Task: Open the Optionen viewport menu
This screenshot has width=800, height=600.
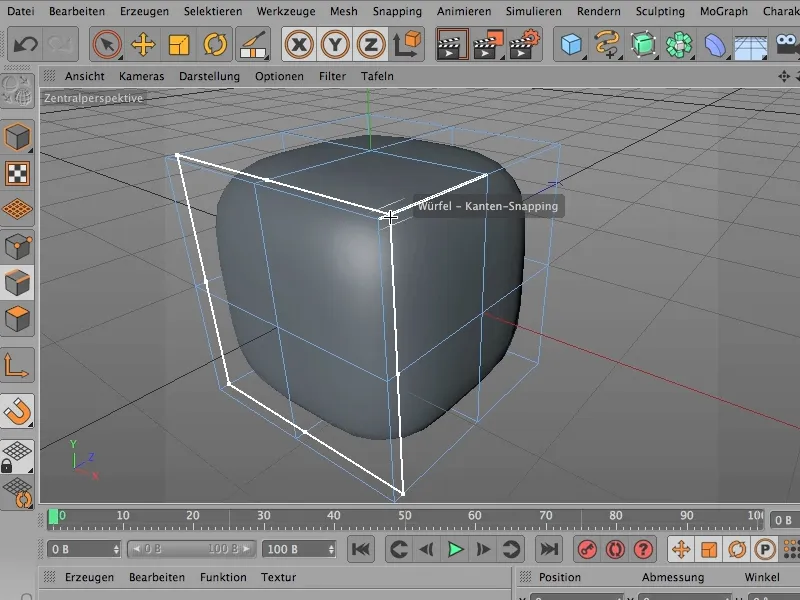Action: (279, 76)
